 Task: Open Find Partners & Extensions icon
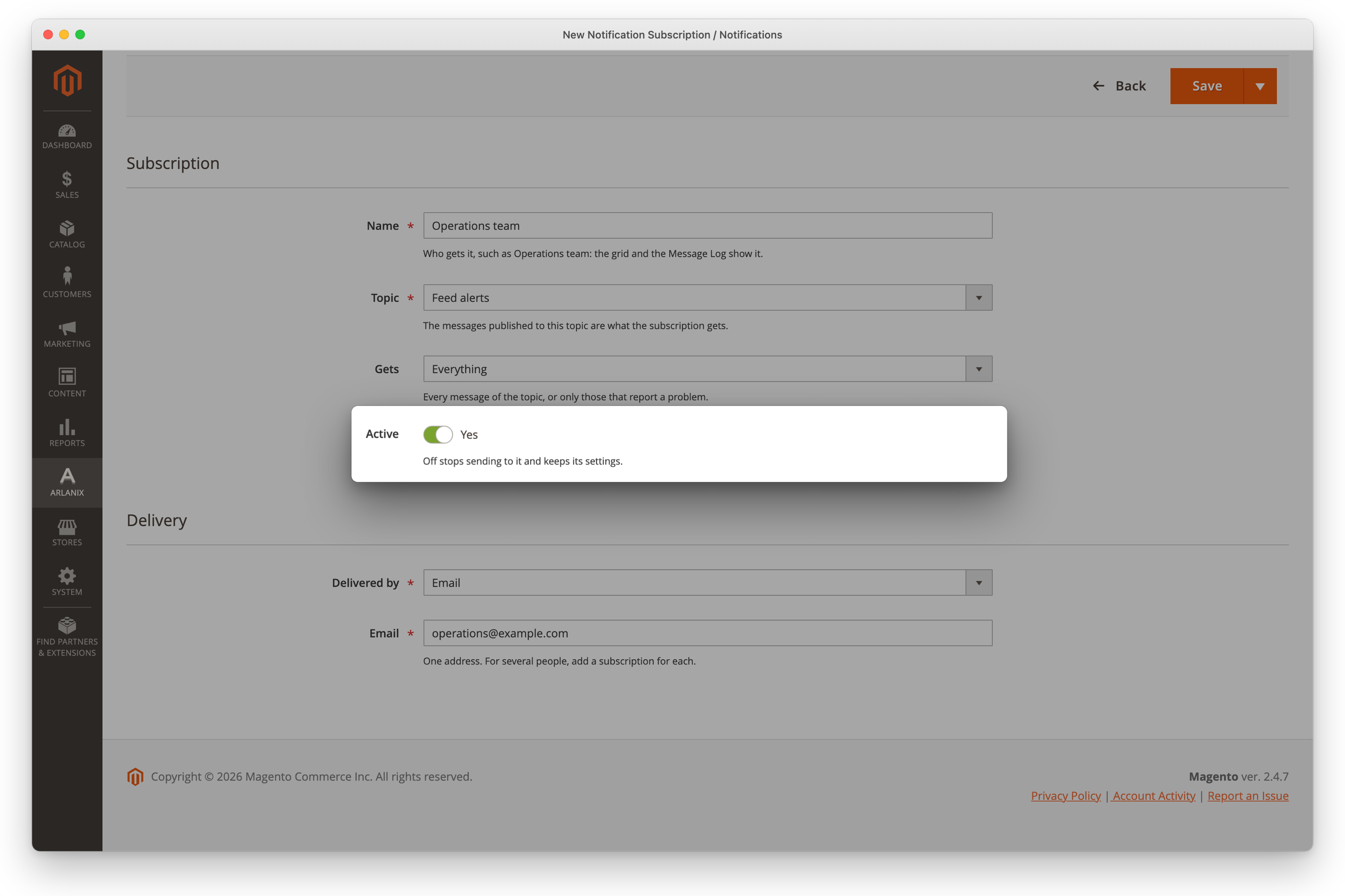point(67,625)
